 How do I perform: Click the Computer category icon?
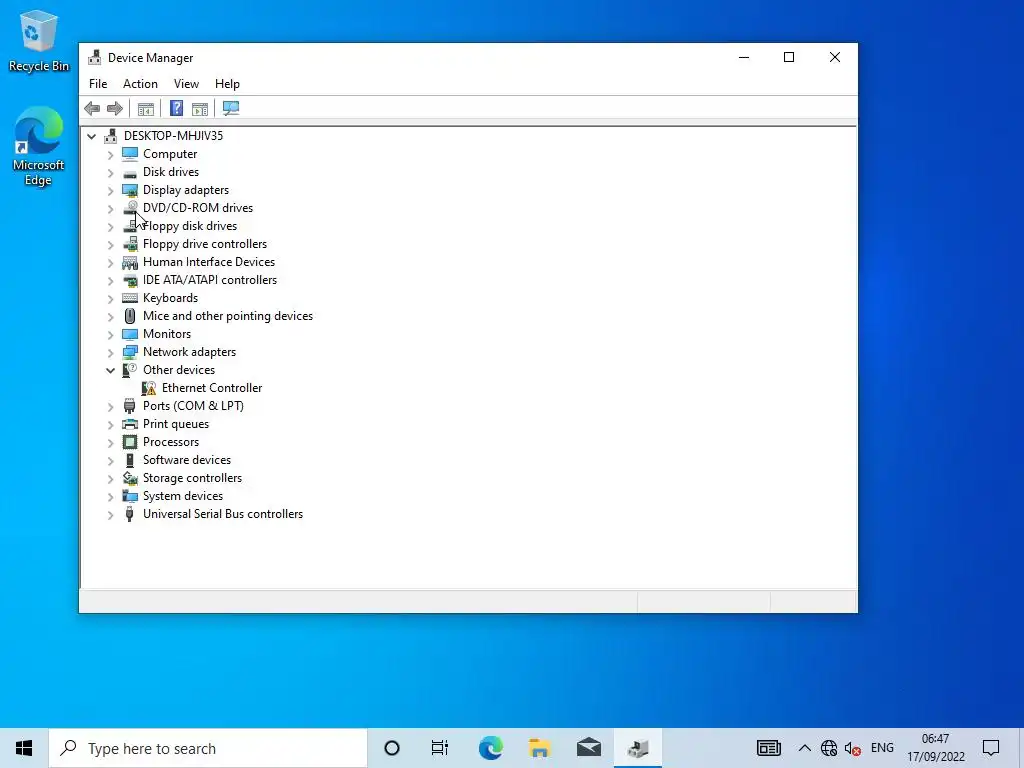pyautogui.click(x=130, y=154)
